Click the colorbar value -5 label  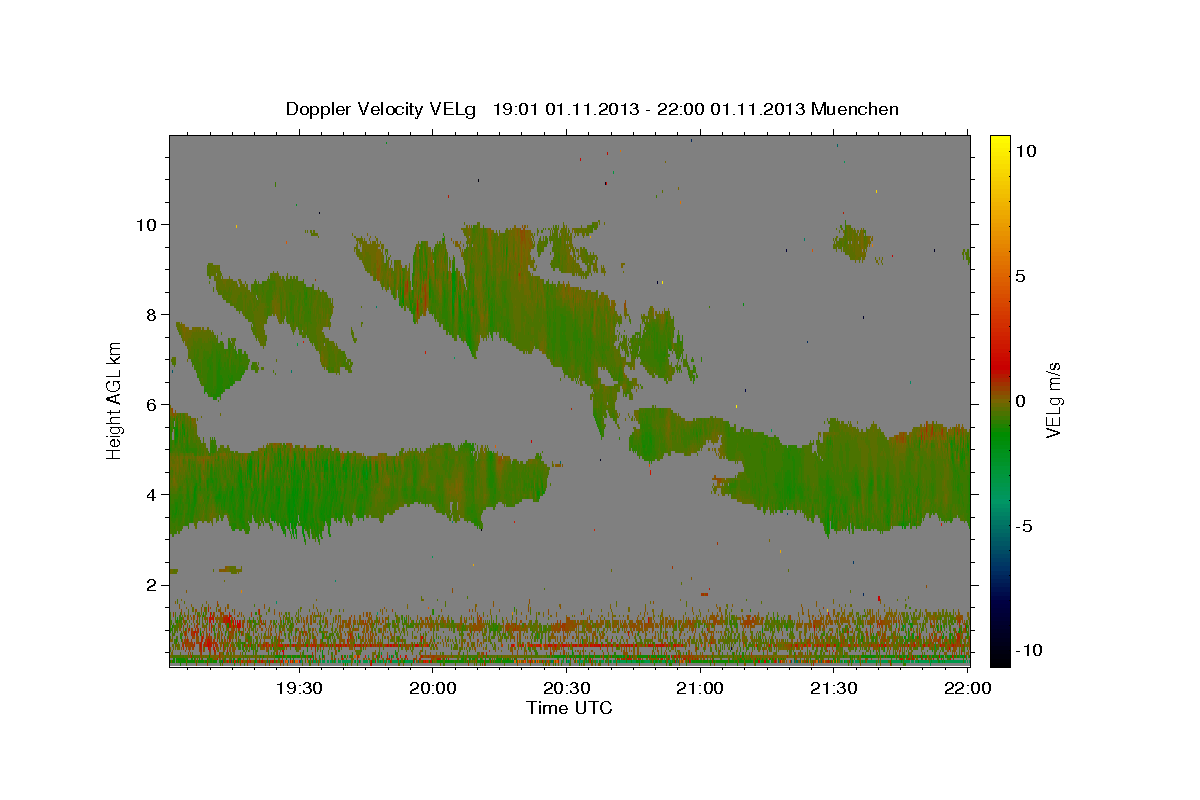(x=1022, y=526)
